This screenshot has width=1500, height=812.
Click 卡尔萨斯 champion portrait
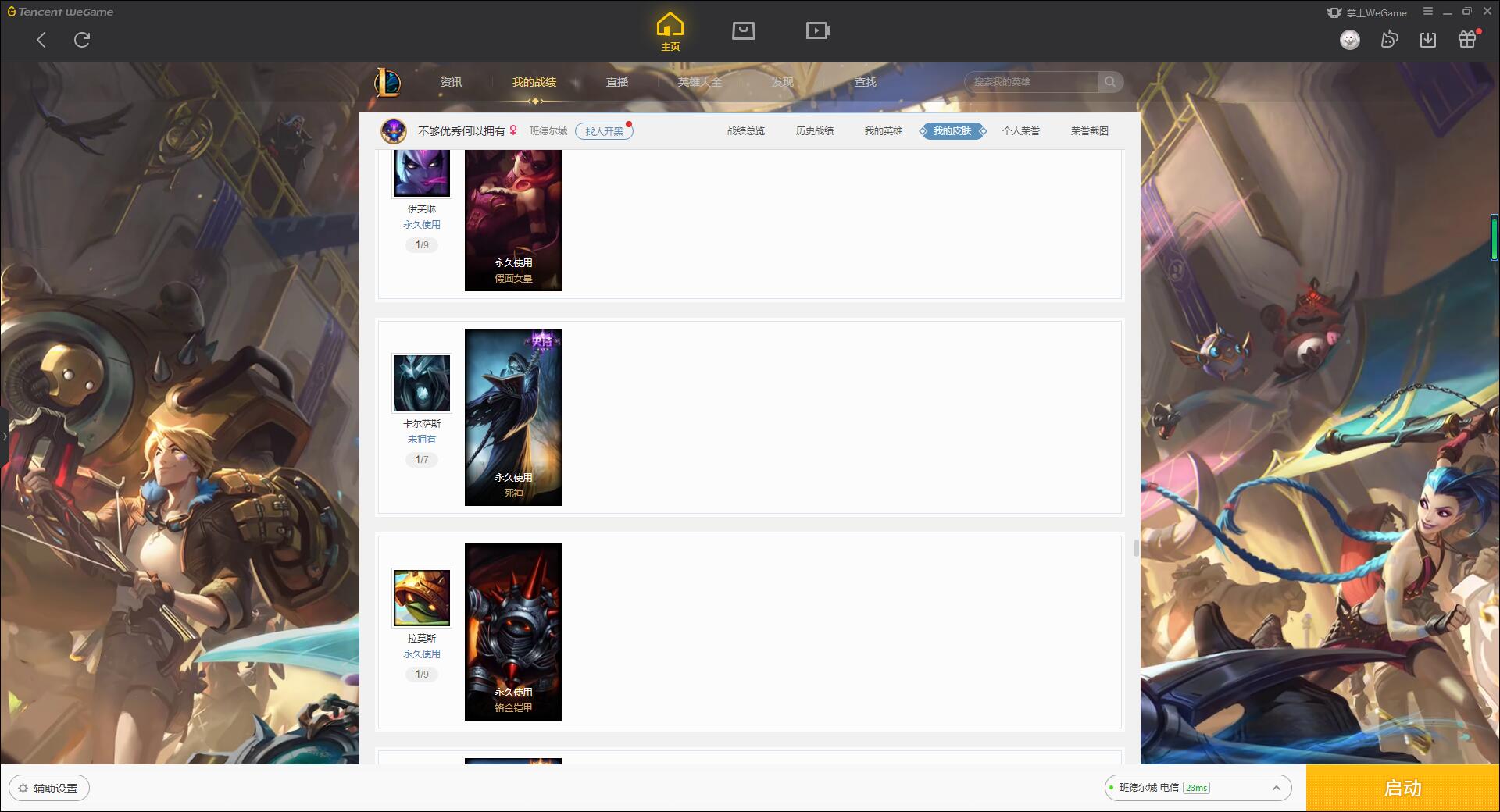(422, 383)
